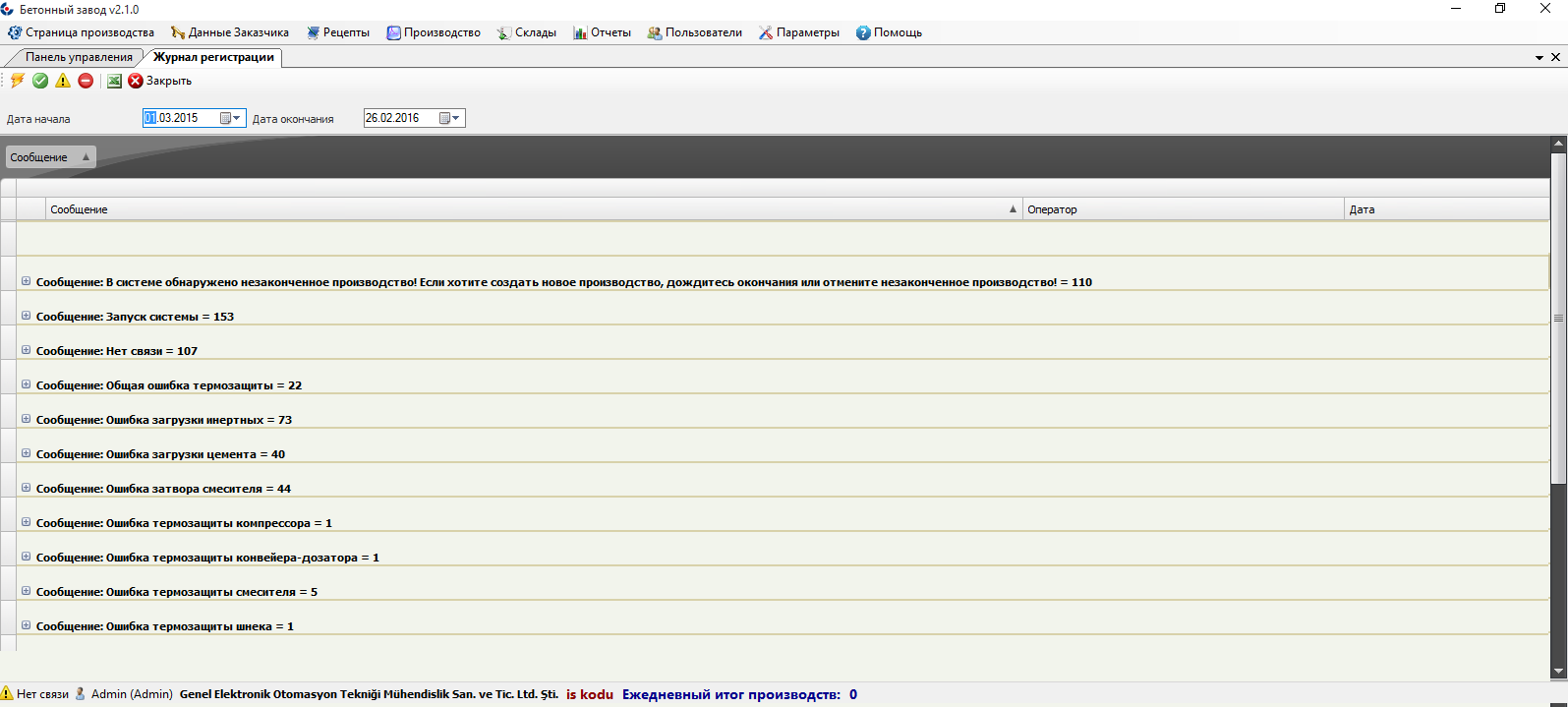The width and height of the screenshot is (1568, 707).
Task: Export the log with the Excel icon
Action: coord(114,81)
